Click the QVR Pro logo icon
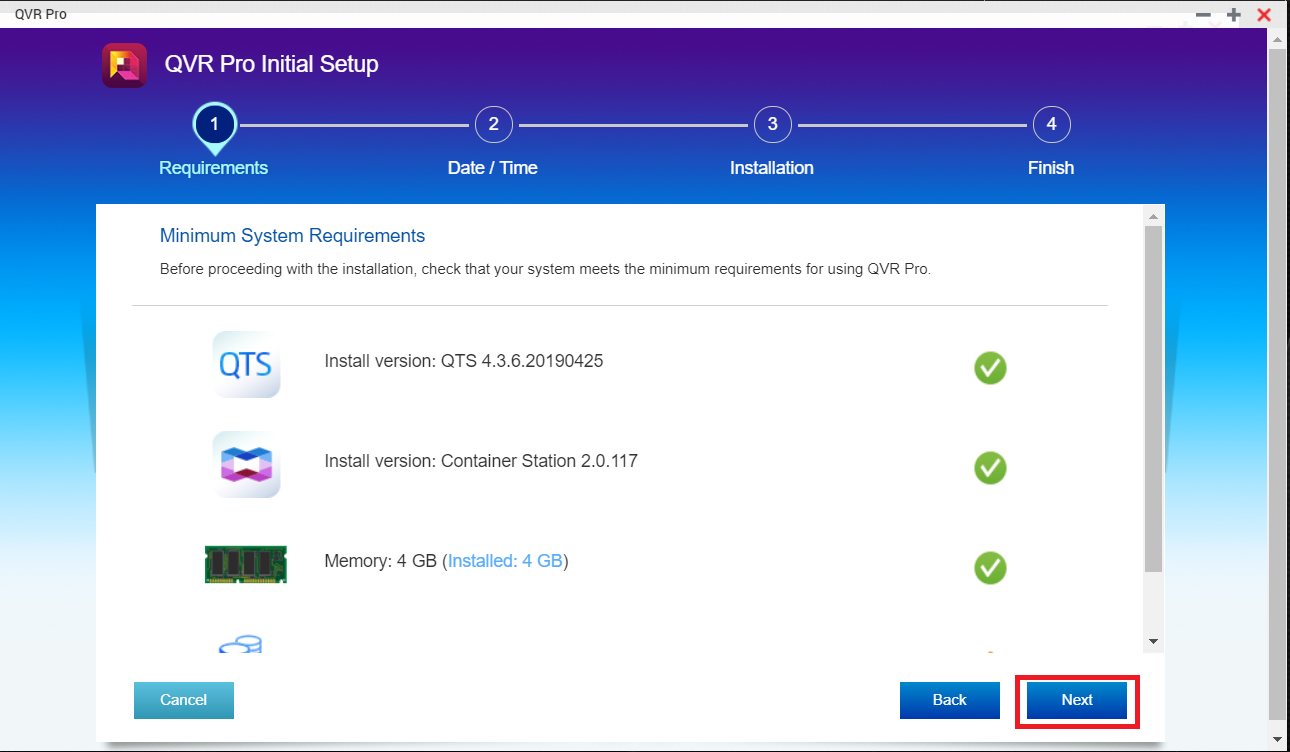1290x752 pixels. [x=124, y=65]
